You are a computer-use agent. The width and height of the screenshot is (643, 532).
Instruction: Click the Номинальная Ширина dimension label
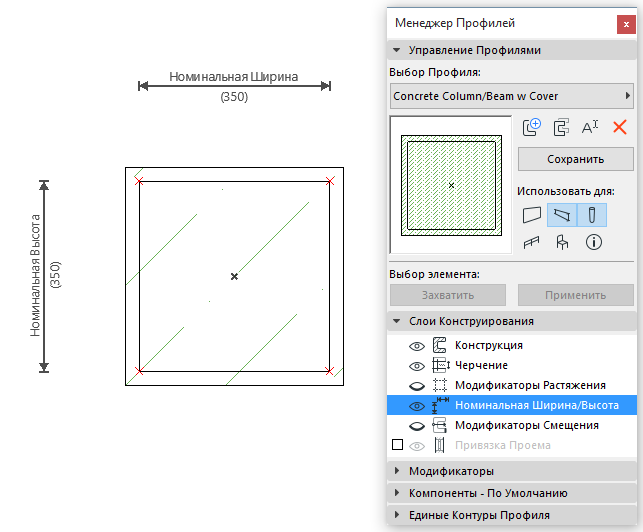click(x=233, y=77)
